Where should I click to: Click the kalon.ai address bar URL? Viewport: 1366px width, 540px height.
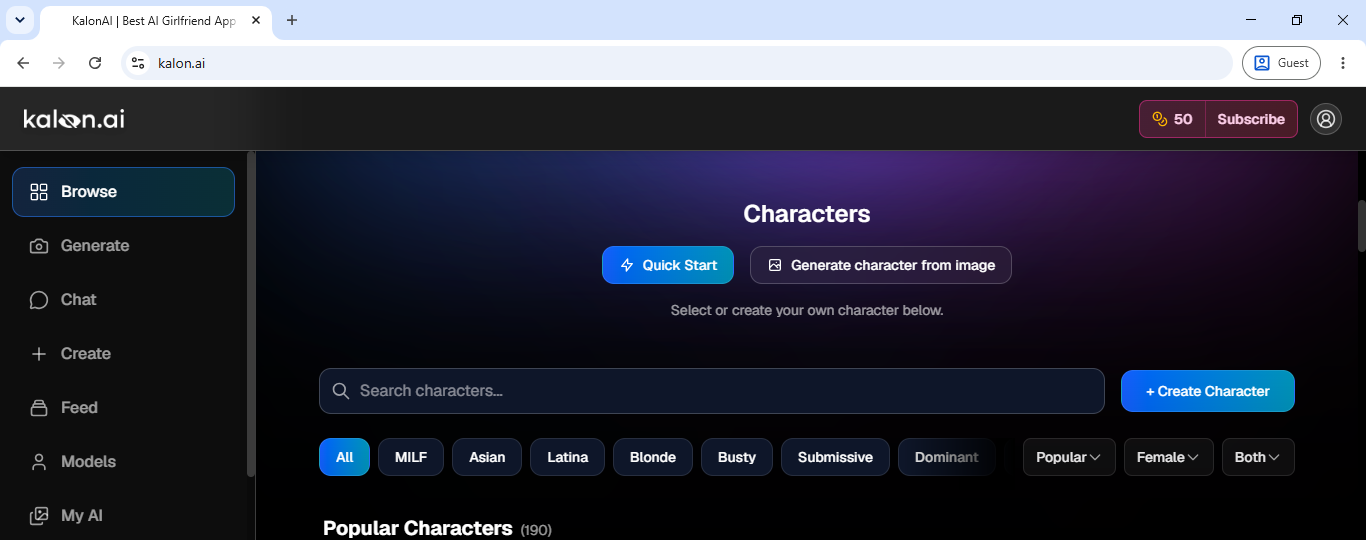[182, 63]
